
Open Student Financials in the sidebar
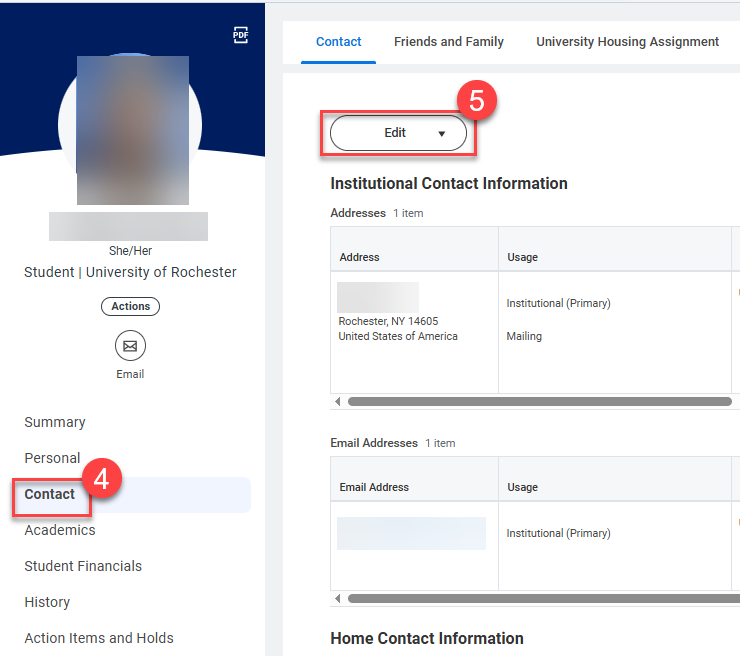click(x=83, y=566)
